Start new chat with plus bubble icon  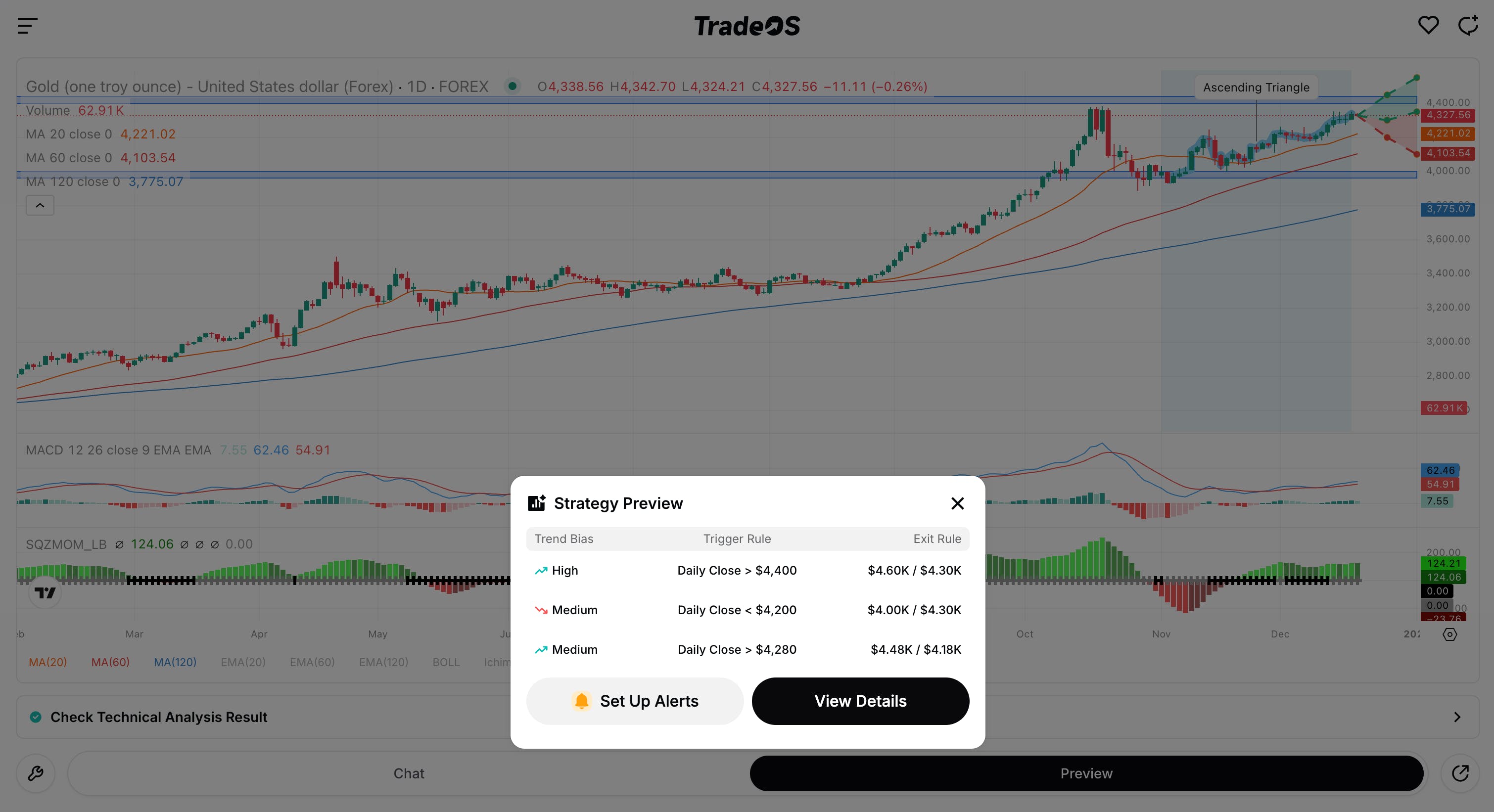click(x=1468, y=25)
